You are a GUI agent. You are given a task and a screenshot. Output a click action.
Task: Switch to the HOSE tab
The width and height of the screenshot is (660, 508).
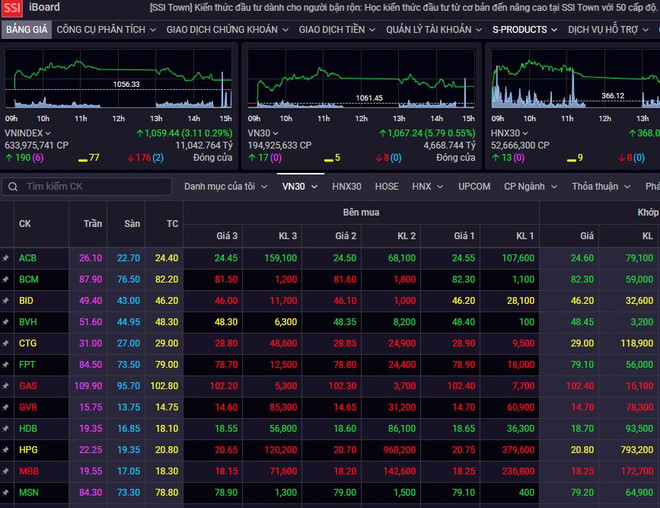pos(386,186)
